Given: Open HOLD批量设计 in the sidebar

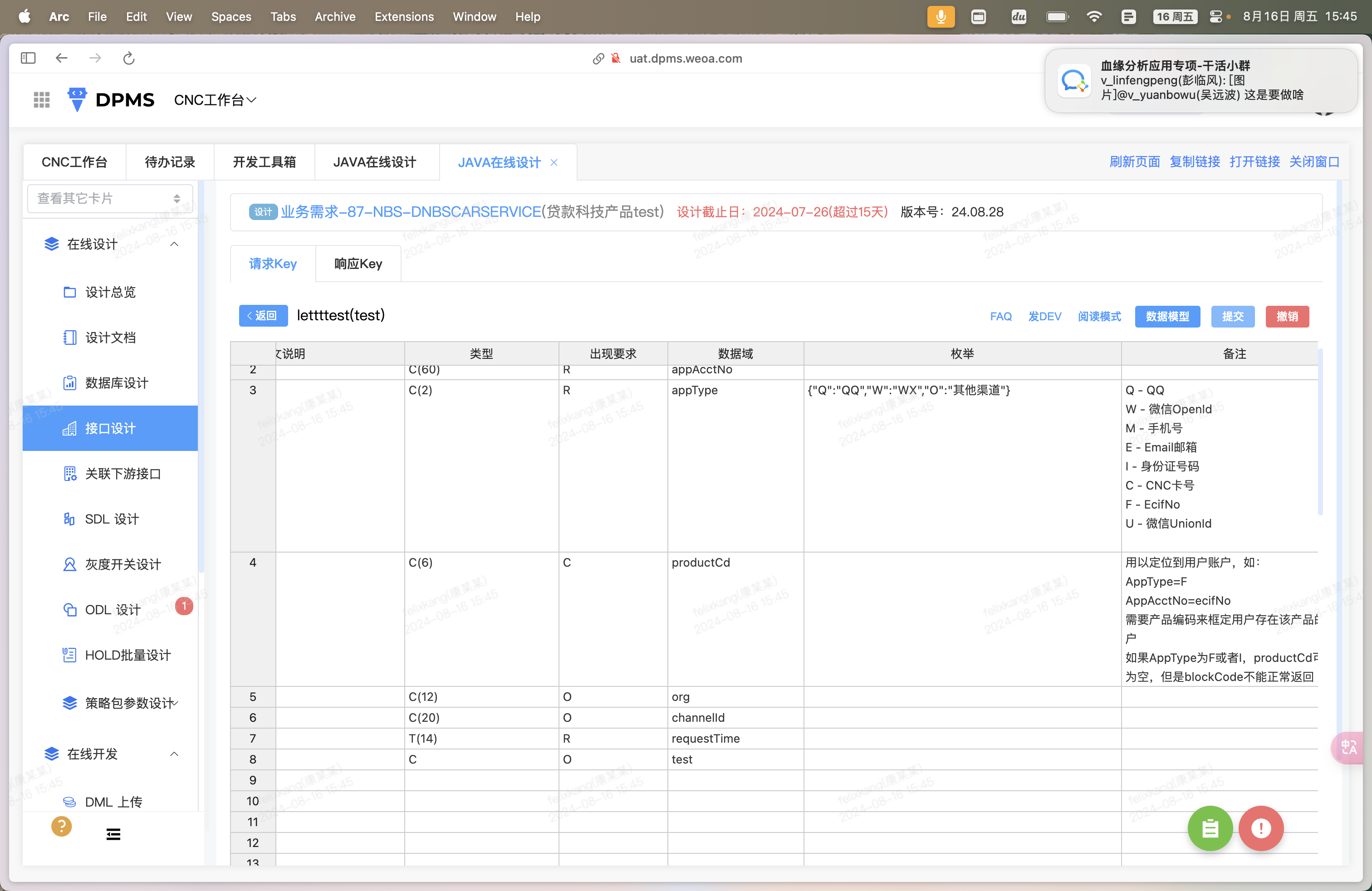Looking at the screenshot, I should (x=109, y=655).
